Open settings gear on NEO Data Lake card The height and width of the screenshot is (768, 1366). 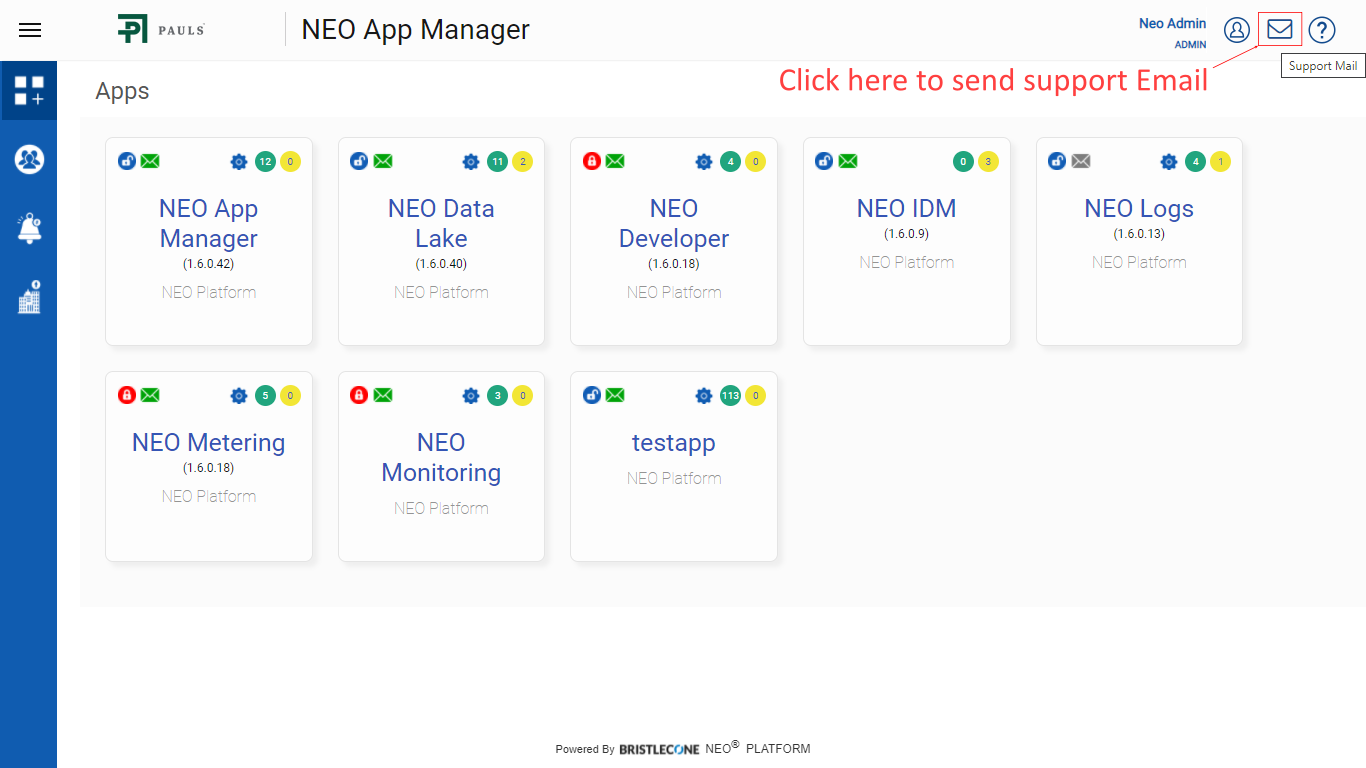pyautogui.click(x=471, y=162)
